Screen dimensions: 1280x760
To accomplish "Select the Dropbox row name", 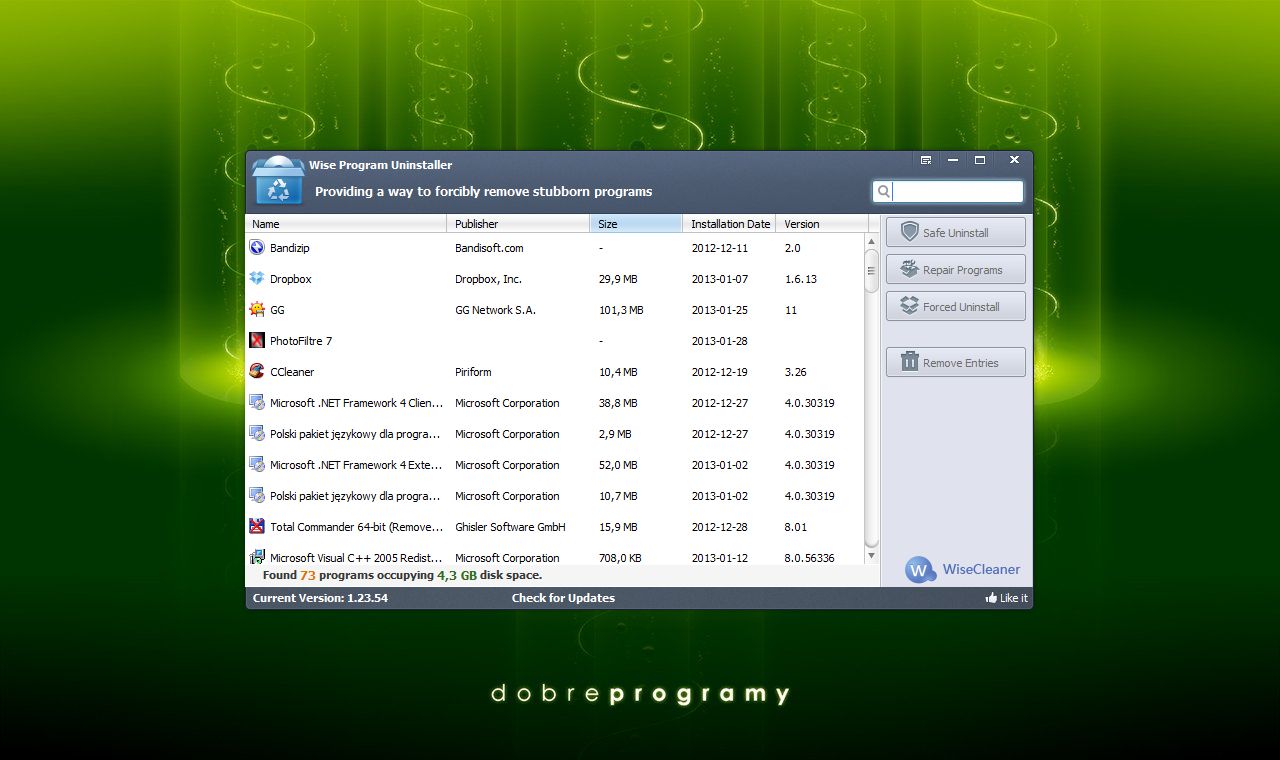I will click(291, 279).
